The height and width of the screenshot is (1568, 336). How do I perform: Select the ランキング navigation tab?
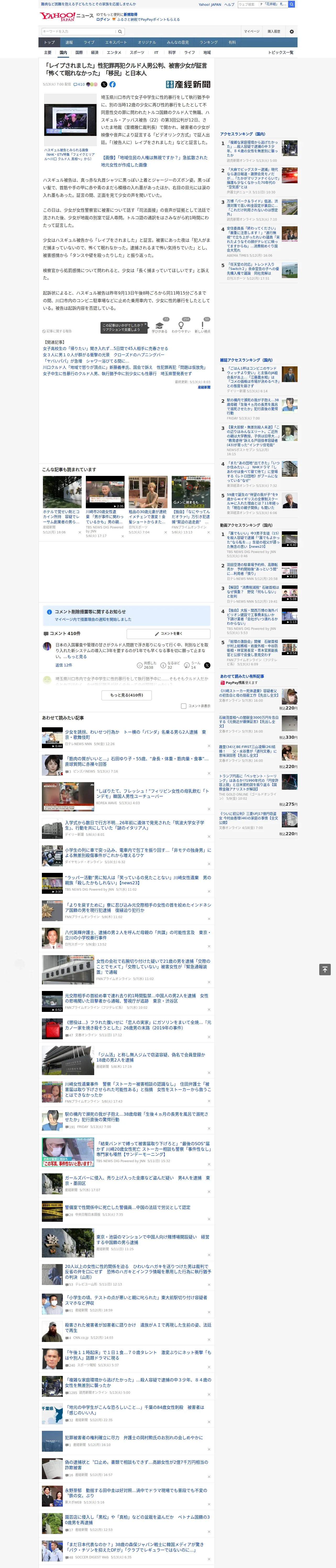coord(209,43)
